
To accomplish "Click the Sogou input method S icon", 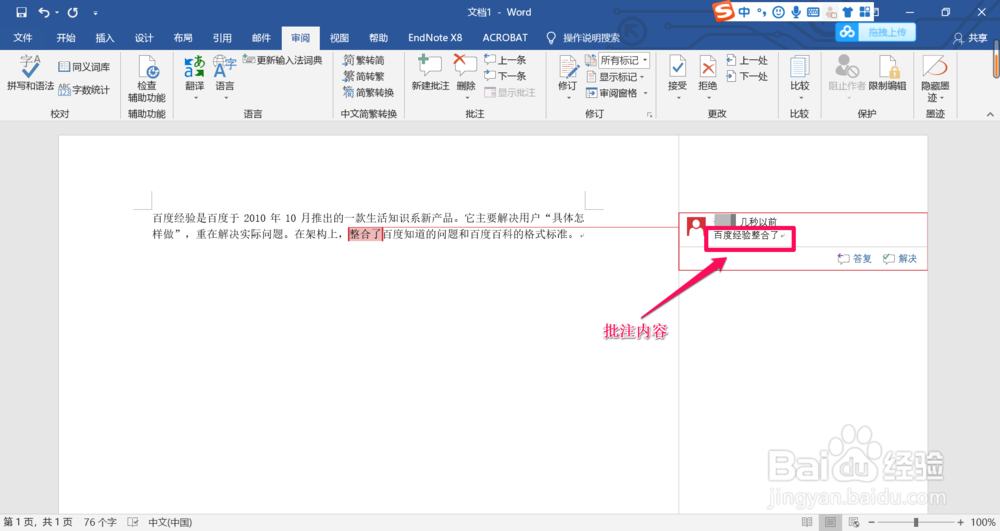I will (x=724, y=11).
